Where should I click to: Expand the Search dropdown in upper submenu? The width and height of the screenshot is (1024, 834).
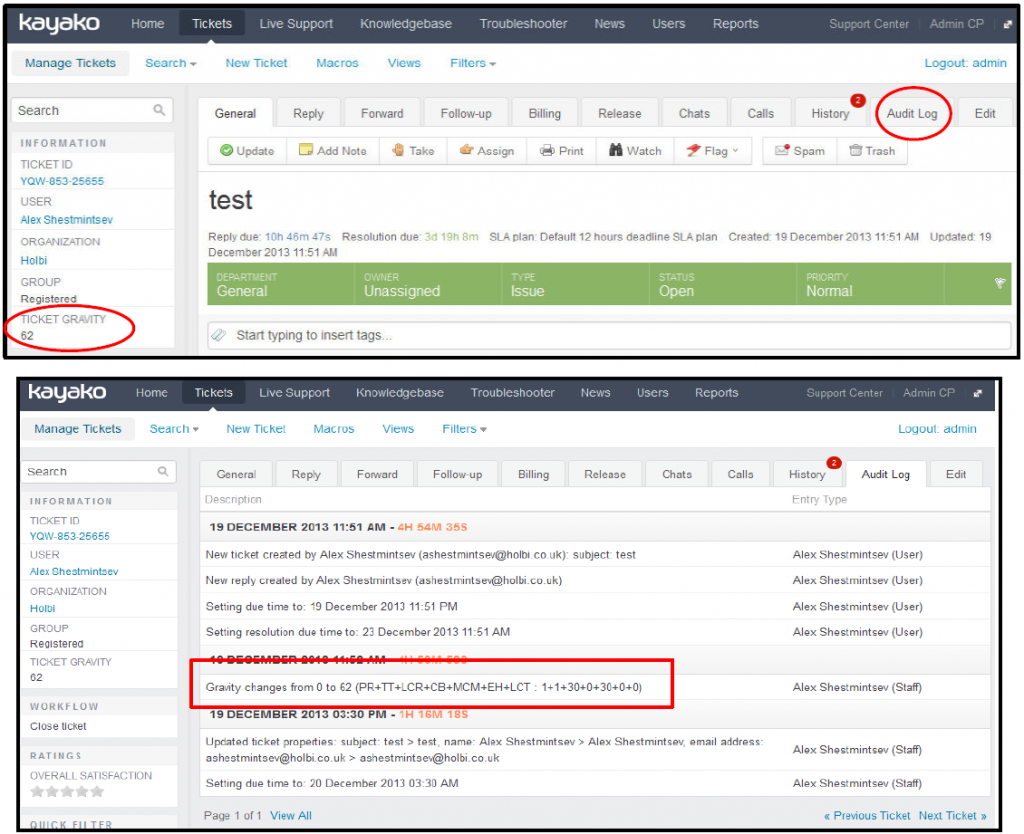pos(170,63)
